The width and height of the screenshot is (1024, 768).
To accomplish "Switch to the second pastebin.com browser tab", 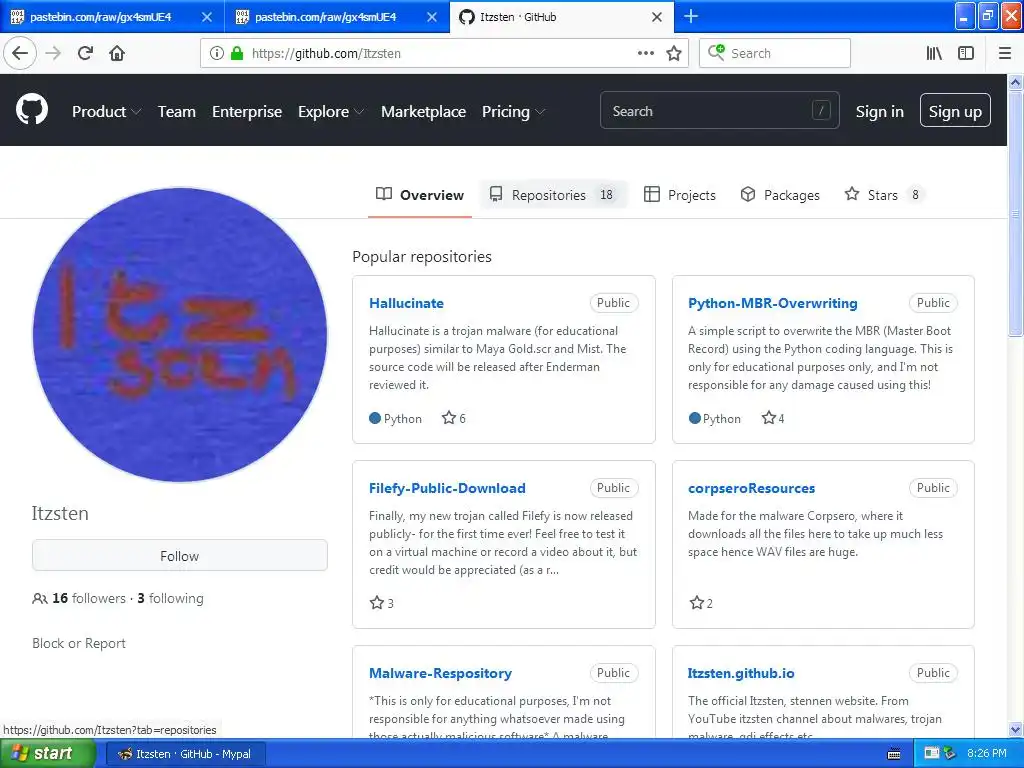I will [x=325, y=17].
